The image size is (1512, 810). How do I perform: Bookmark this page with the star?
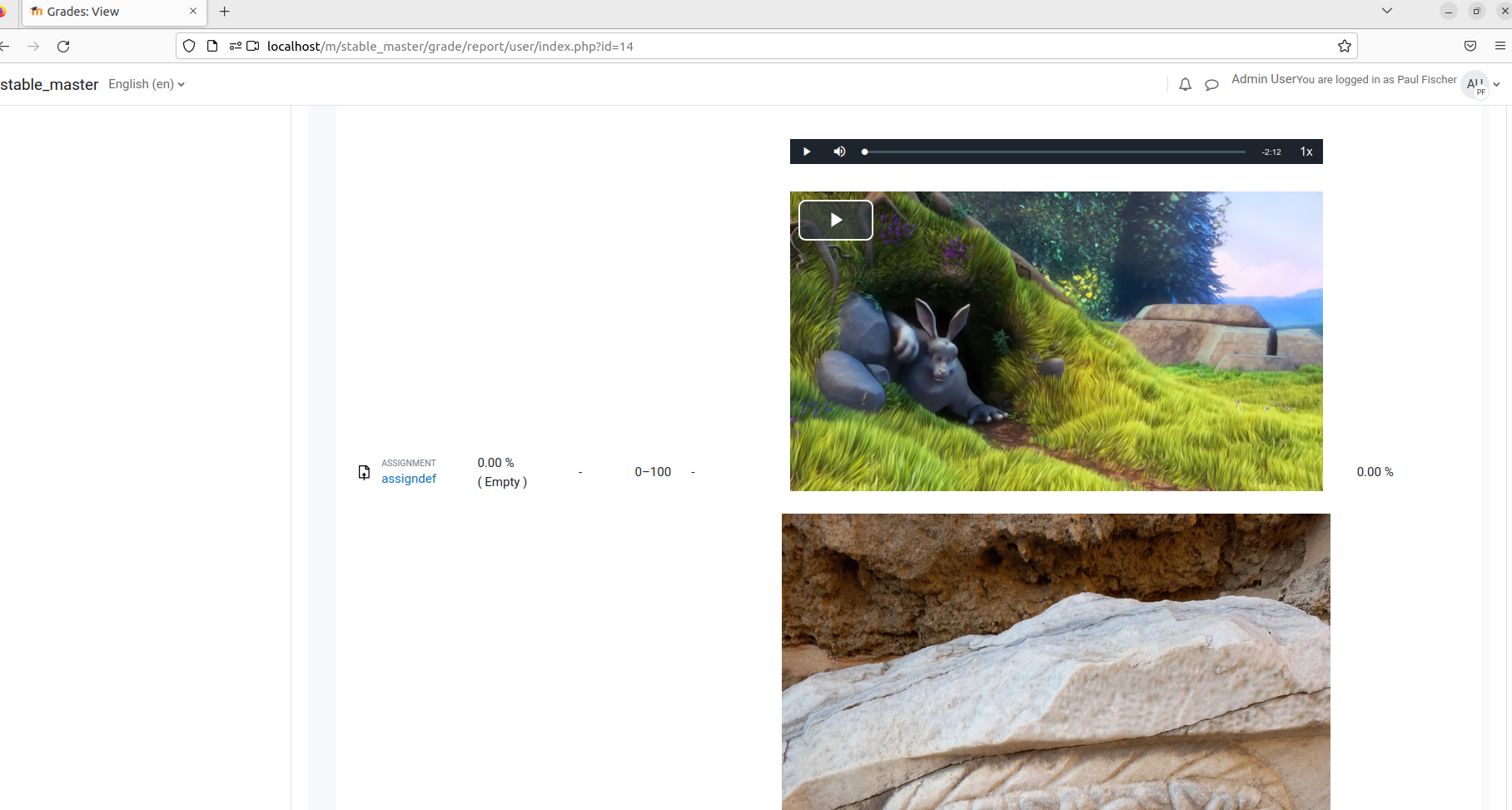pos(1344,47)
